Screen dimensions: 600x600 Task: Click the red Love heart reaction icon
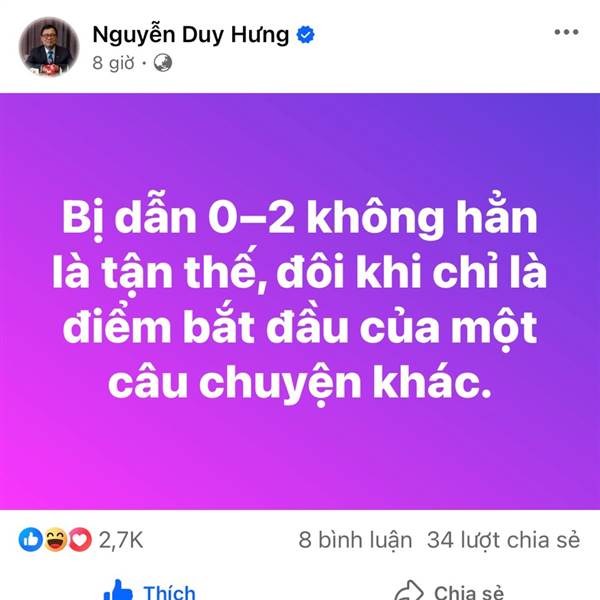pyautogui.click(x=80, y=540)
